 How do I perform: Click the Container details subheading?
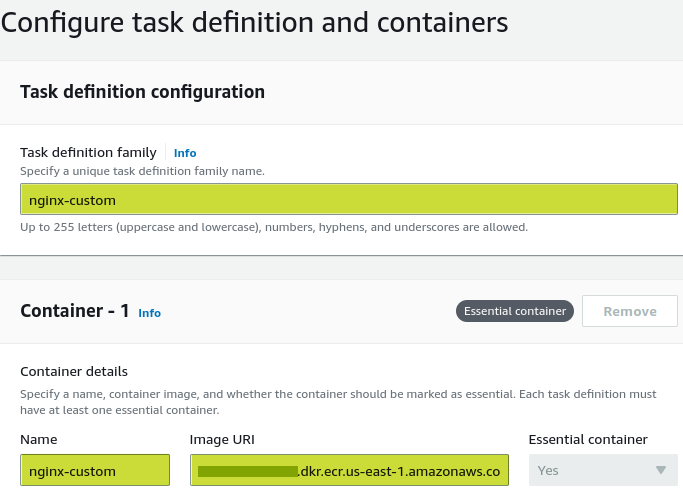coord(74,372)
